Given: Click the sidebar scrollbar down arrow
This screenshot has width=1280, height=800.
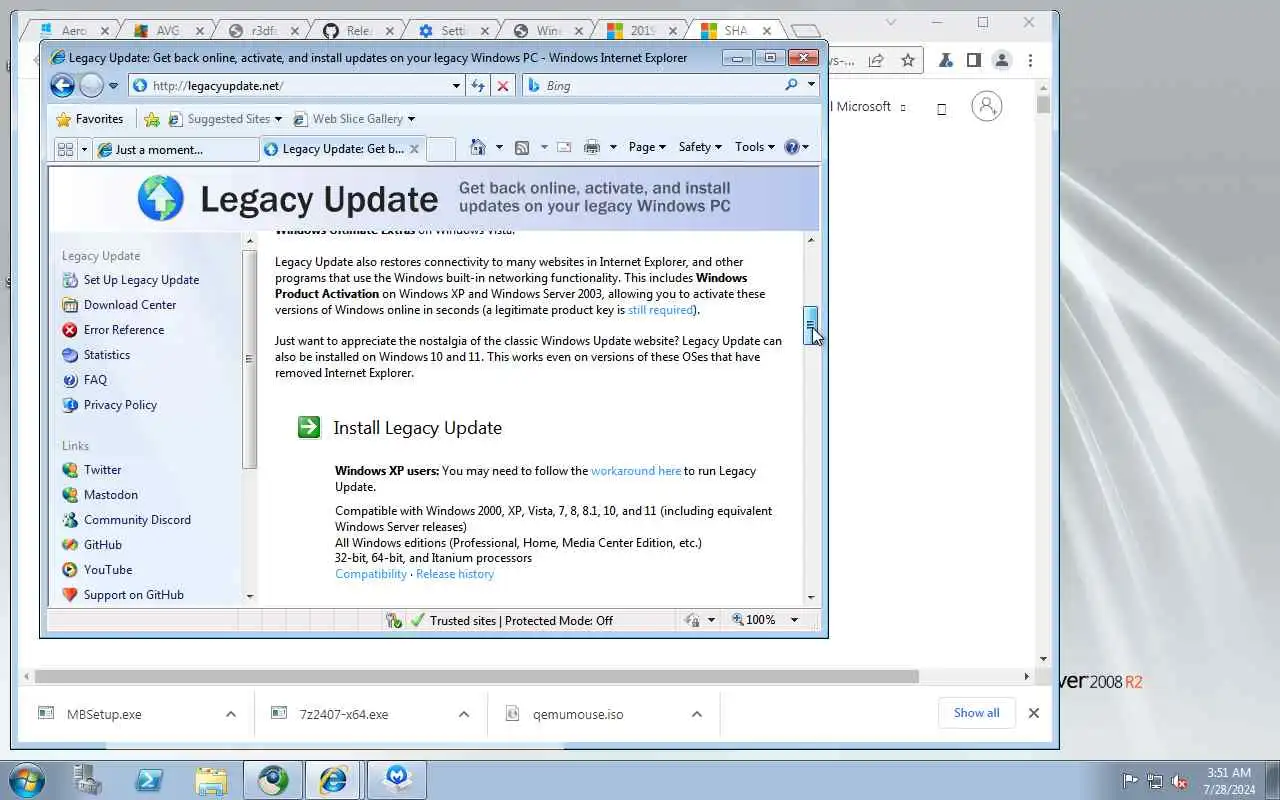Looking at the screenshot, I should [250, 597].
